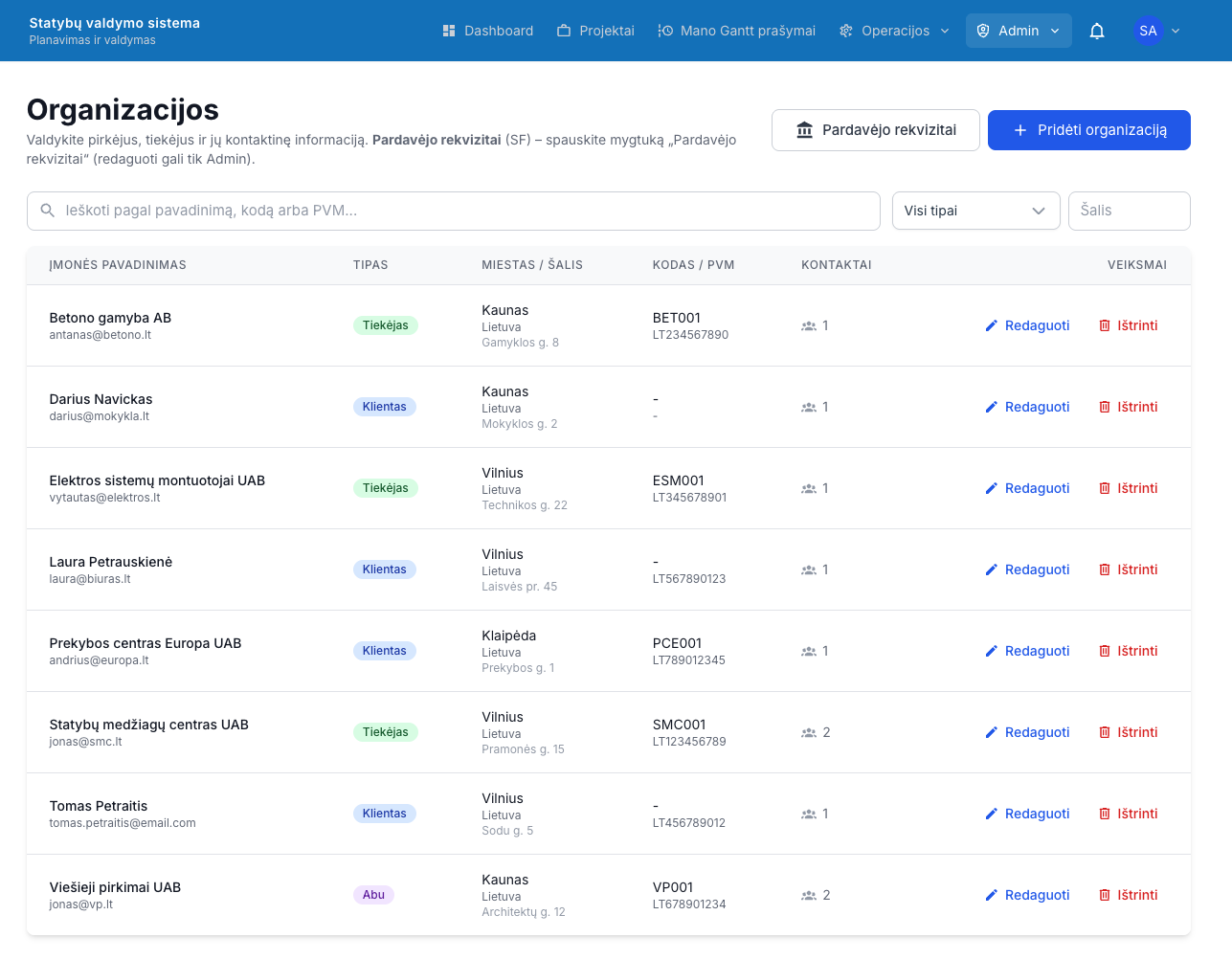
Task: Edit Statybų medžiagų centras UAB
Action: pyautogui.click(x=1027, y=732)
